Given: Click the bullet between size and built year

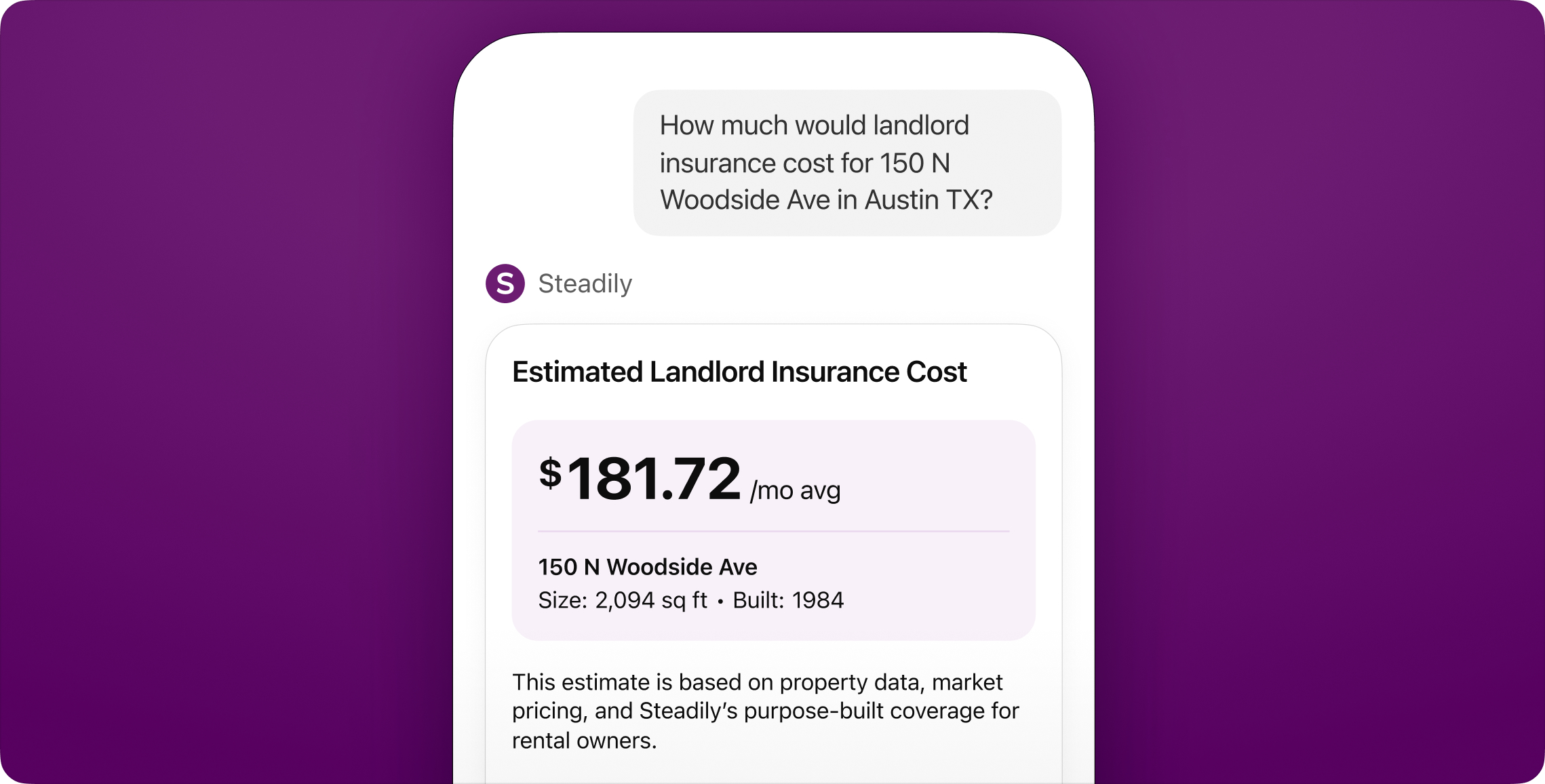Looking at the screenshot, I should (x=720, y=601).
